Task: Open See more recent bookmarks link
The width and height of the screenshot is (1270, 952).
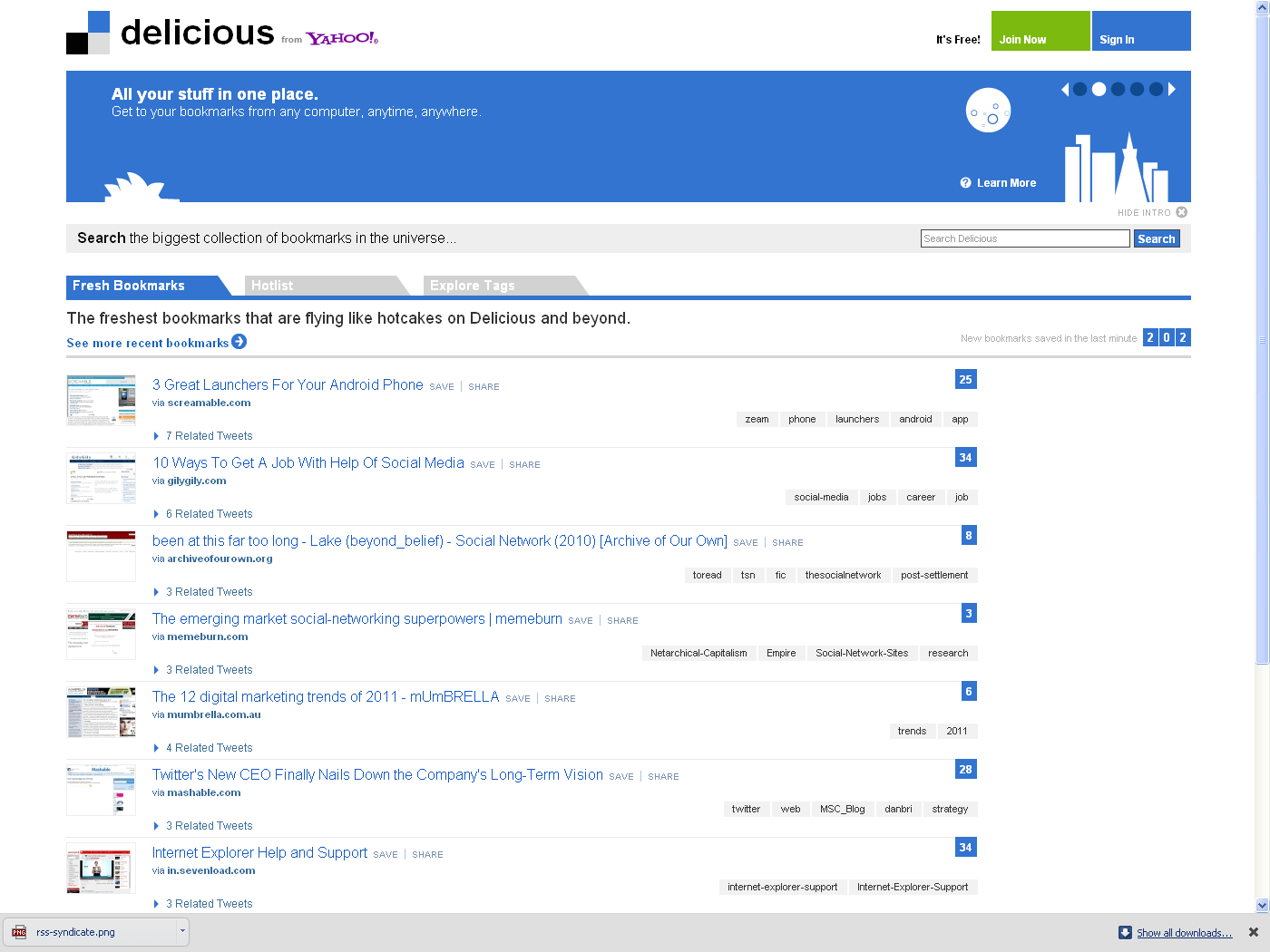Action: point(148,343)
